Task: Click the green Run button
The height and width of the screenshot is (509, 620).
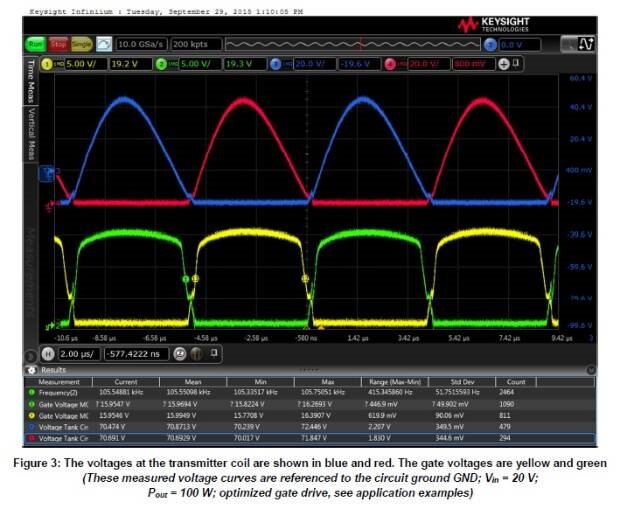Action: pos(35,44)
